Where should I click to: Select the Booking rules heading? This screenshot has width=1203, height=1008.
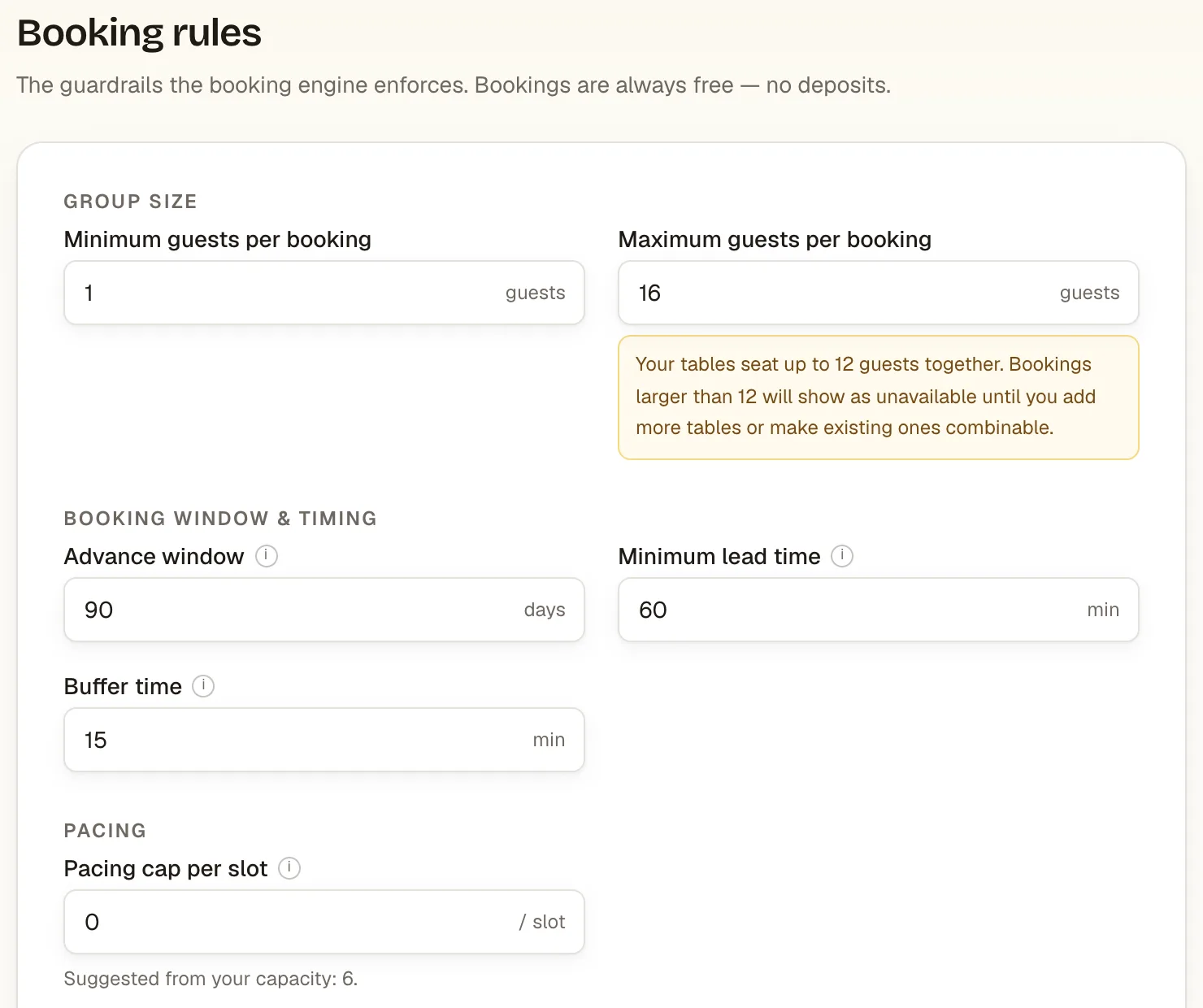point(139,33)
